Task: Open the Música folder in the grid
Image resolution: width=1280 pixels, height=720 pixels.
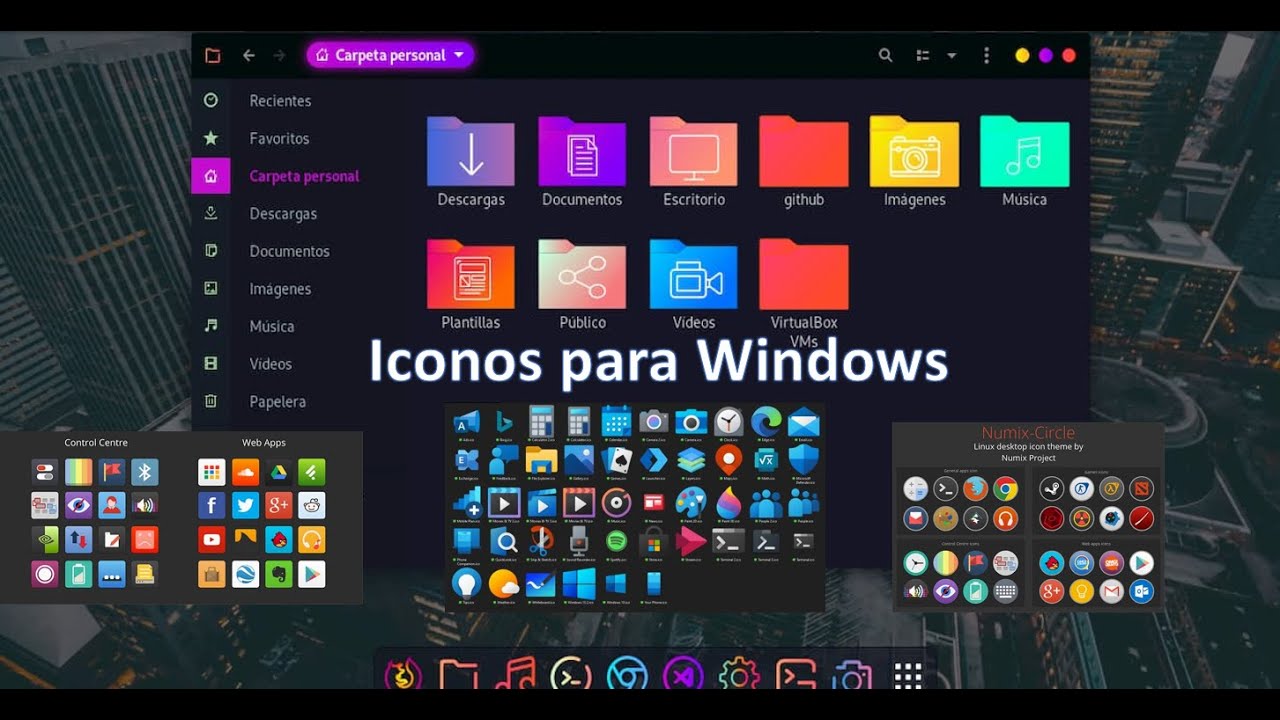Action: coord(1025,153)
